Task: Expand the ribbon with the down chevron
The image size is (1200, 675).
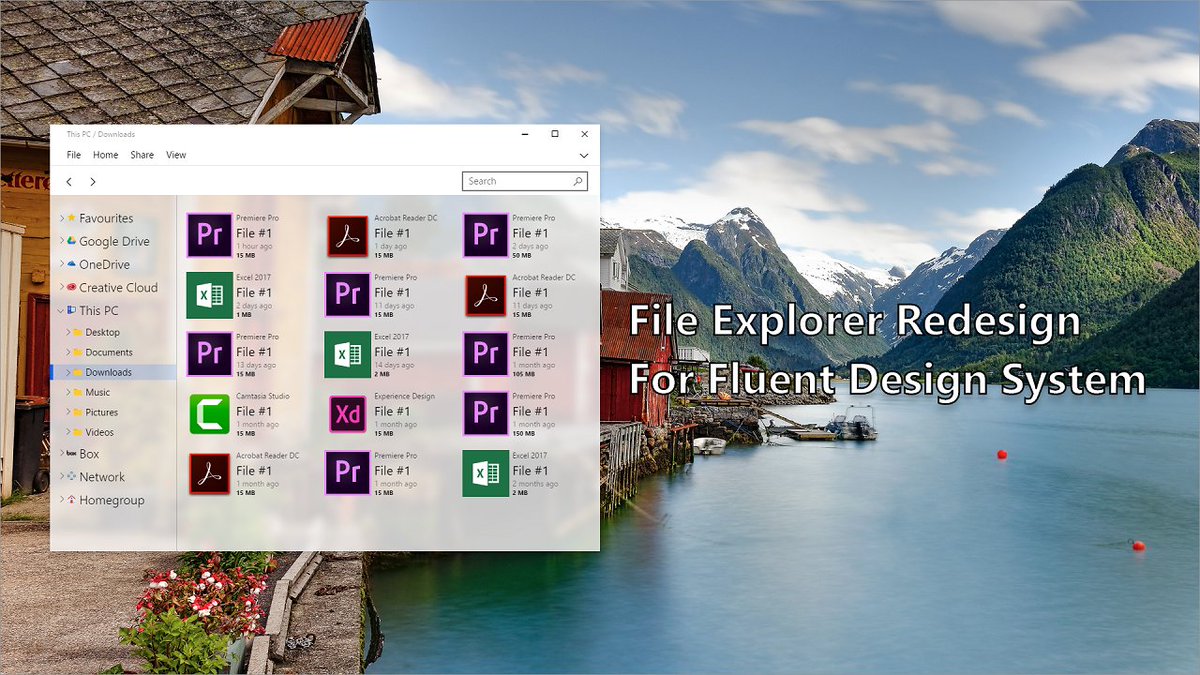Action: pos(584,156)
